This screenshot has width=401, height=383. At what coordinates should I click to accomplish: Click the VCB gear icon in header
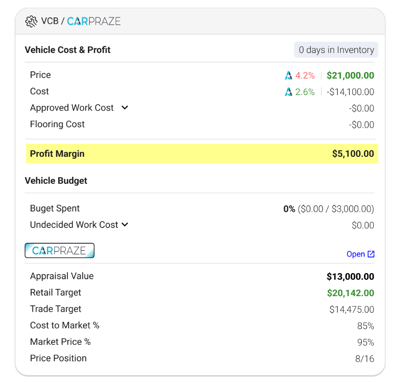point(31,21)
